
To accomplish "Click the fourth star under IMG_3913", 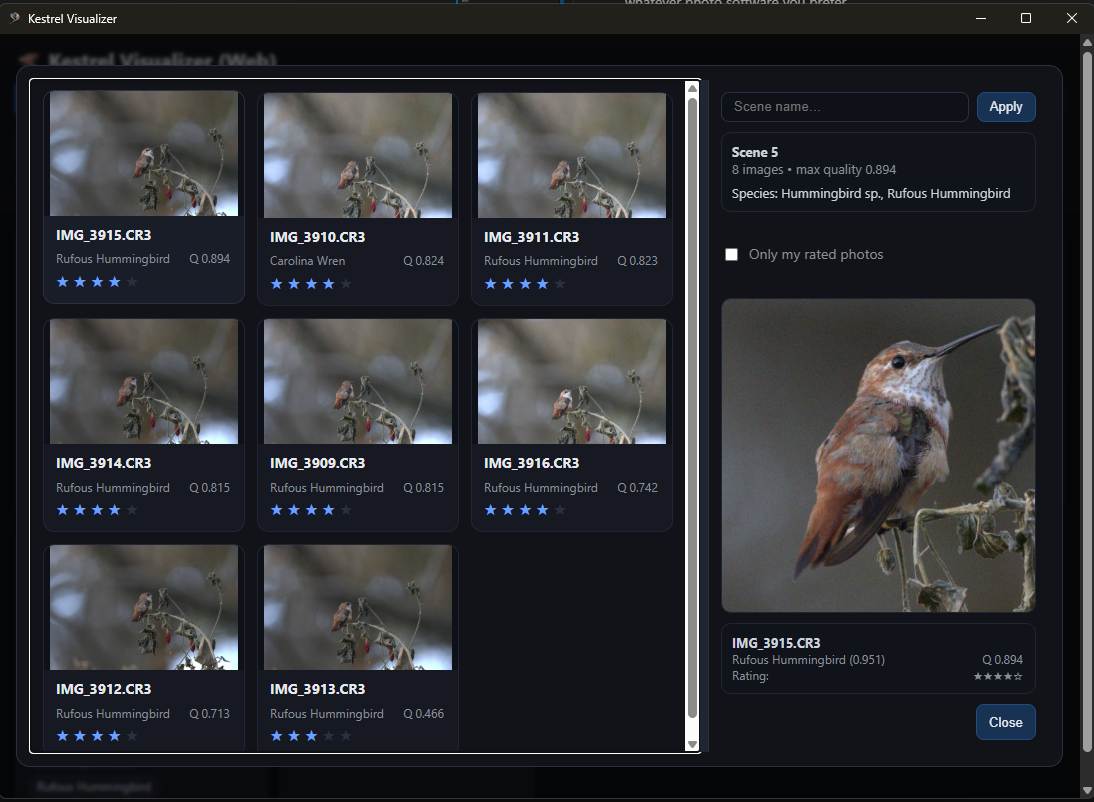I will point(329,735).
